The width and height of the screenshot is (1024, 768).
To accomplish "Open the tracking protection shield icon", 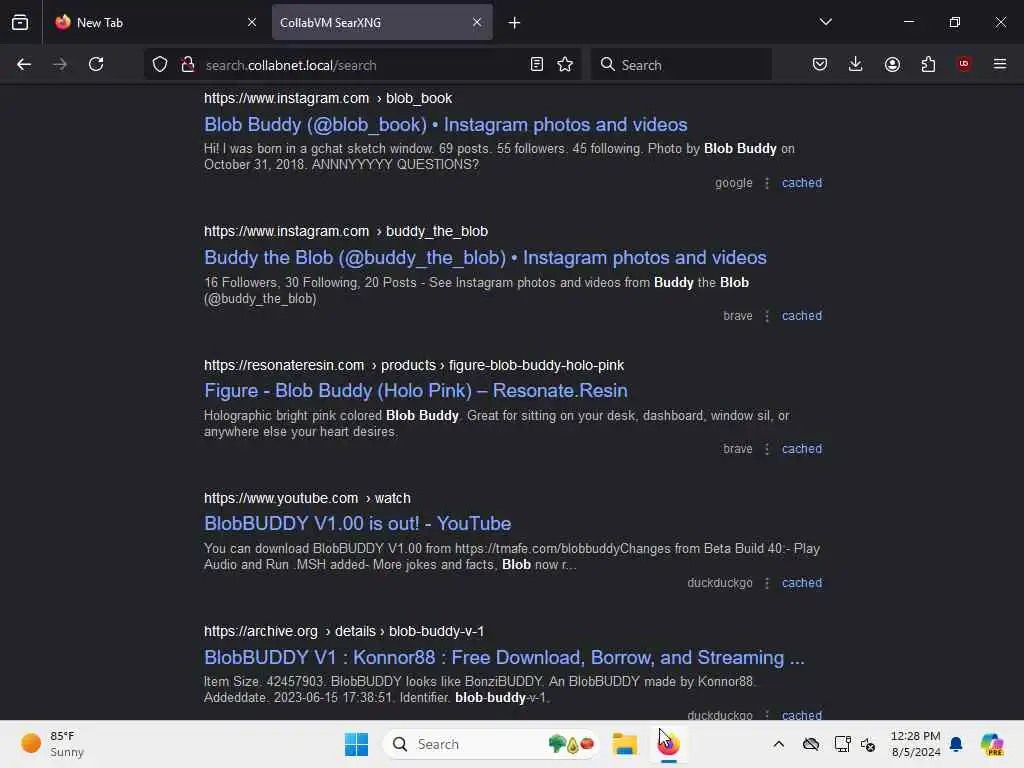I will (x=160, y=65).
